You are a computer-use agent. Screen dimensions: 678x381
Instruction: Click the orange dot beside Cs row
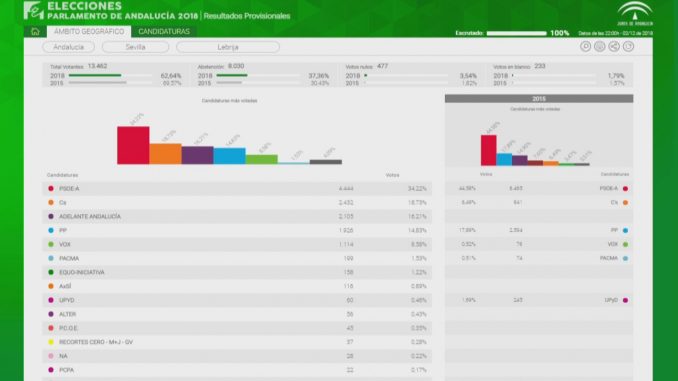(51, 202)
